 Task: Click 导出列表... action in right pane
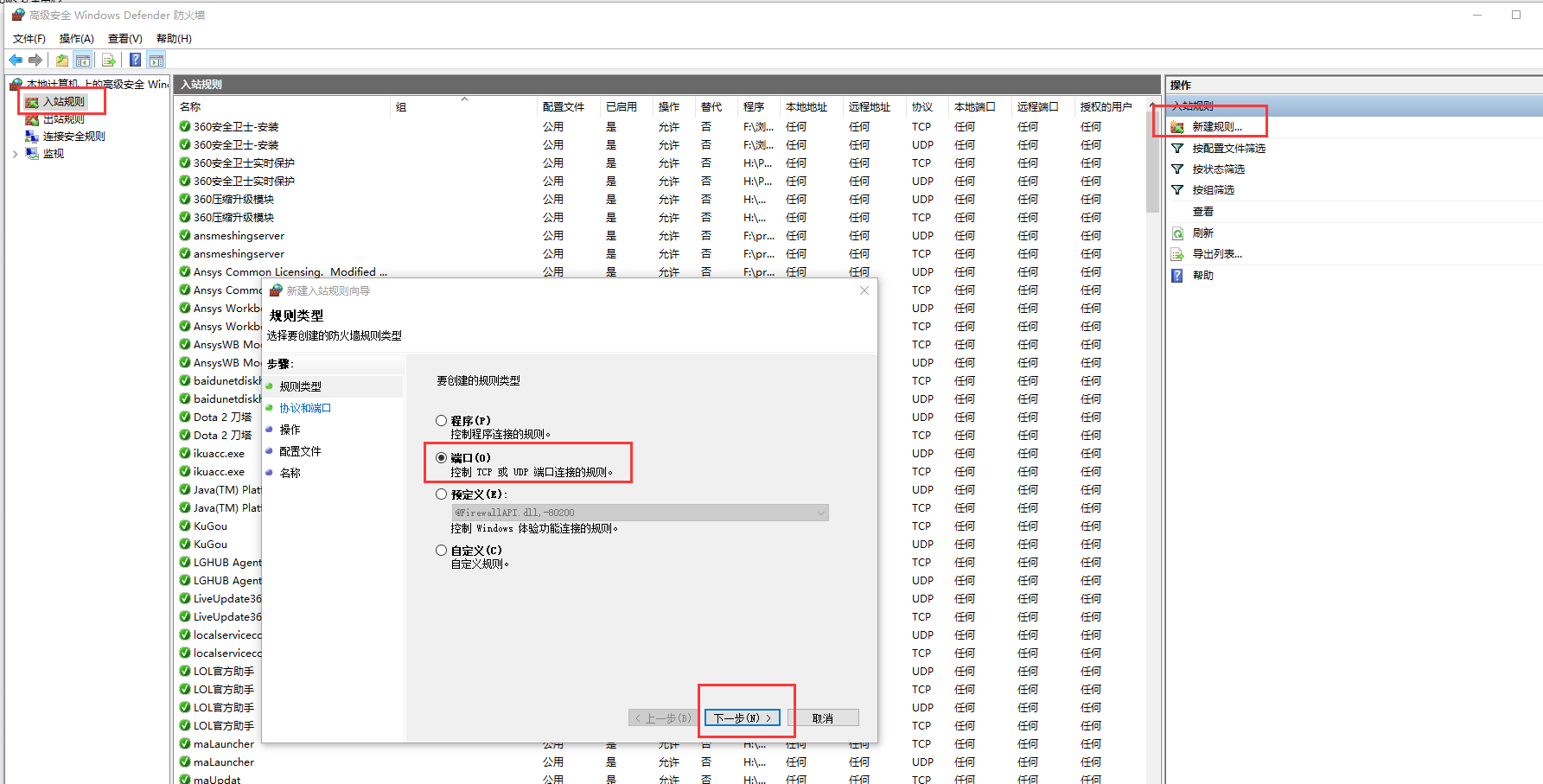pos(1217,254)
